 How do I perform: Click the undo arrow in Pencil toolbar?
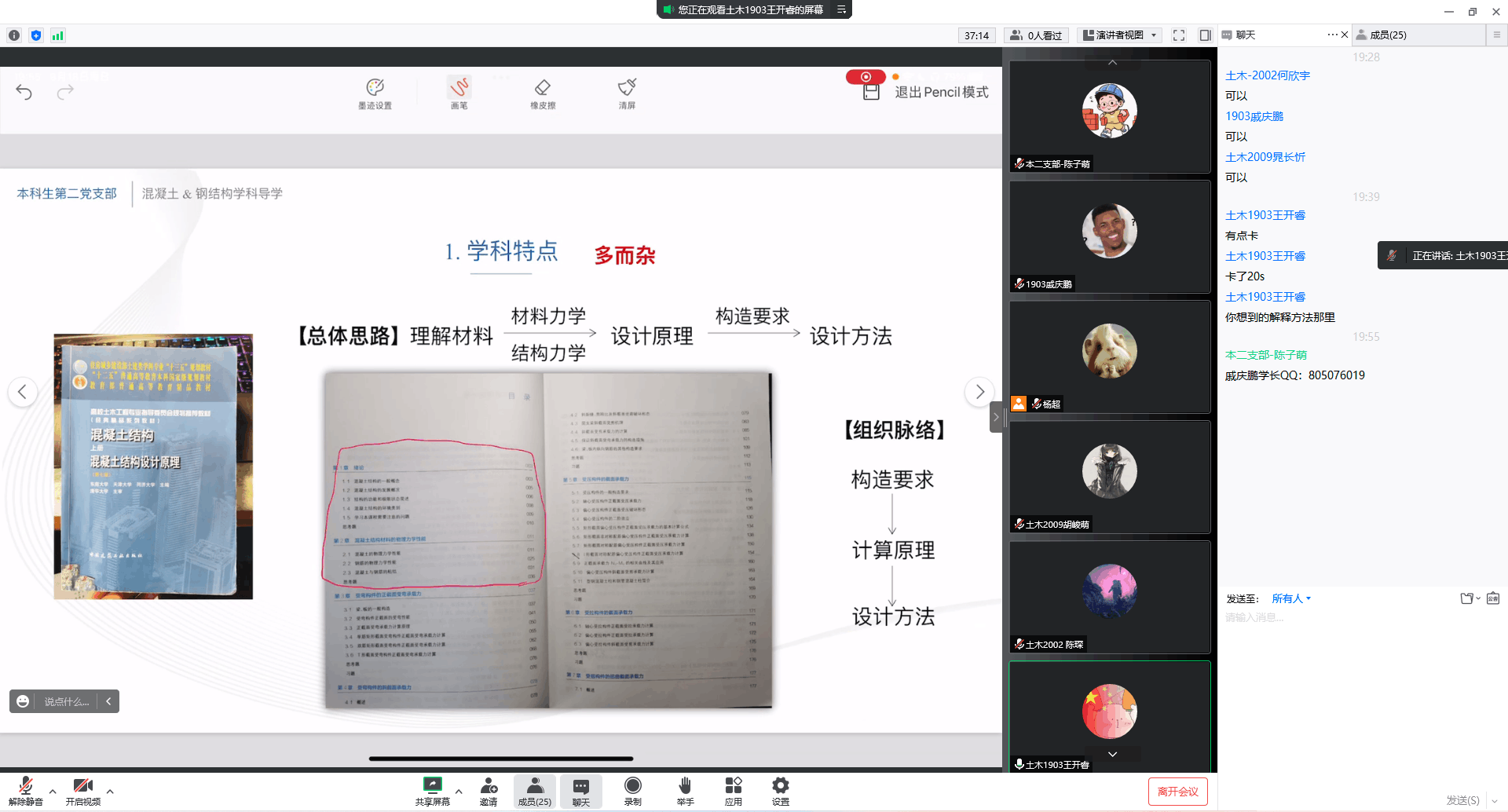pyautogui.click(x=24, y=93)
